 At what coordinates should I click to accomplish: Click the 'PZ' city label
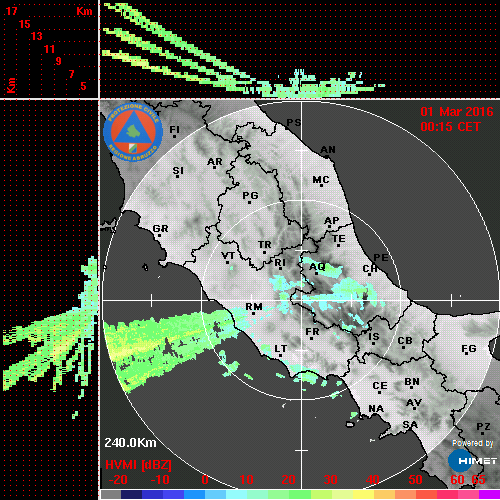click(x=483, y=427)
